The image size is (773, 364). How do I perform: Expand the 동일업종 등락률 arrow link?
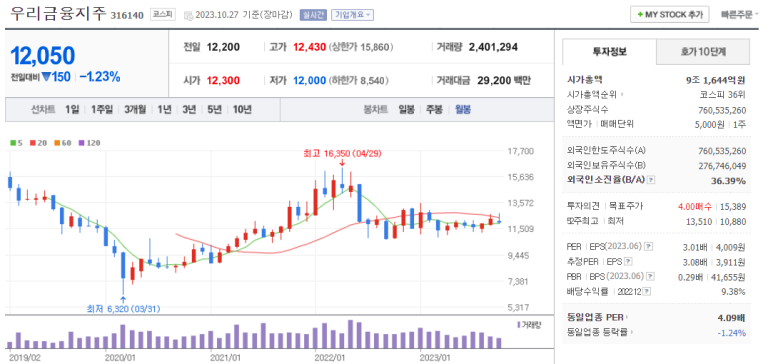[632, 332]
